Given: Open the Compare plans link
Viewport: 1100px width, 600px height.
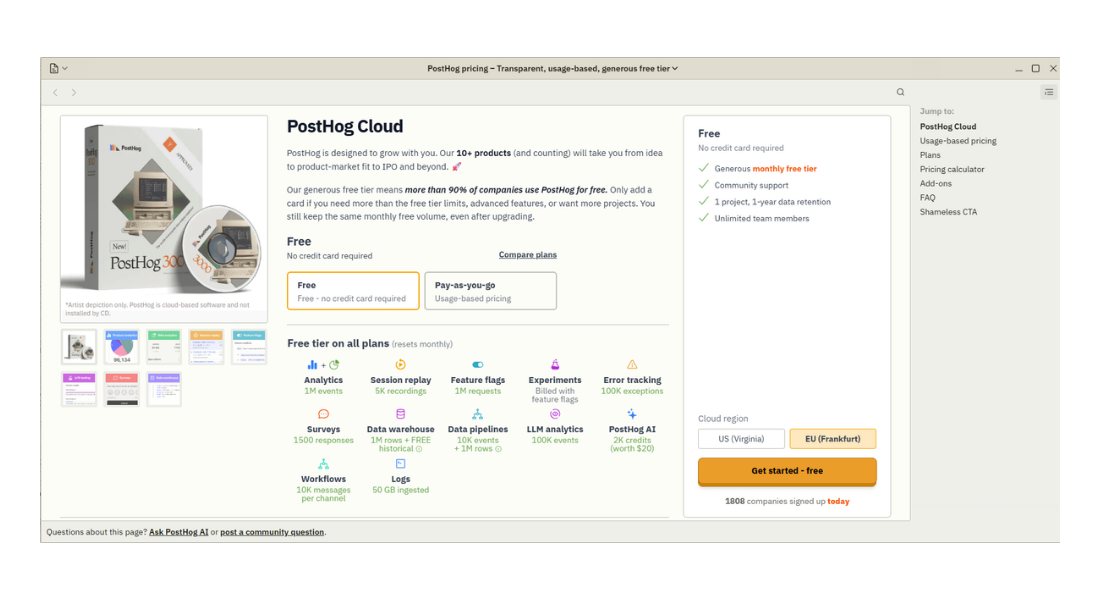Looking at the screenshot, I should pos(528,255).
